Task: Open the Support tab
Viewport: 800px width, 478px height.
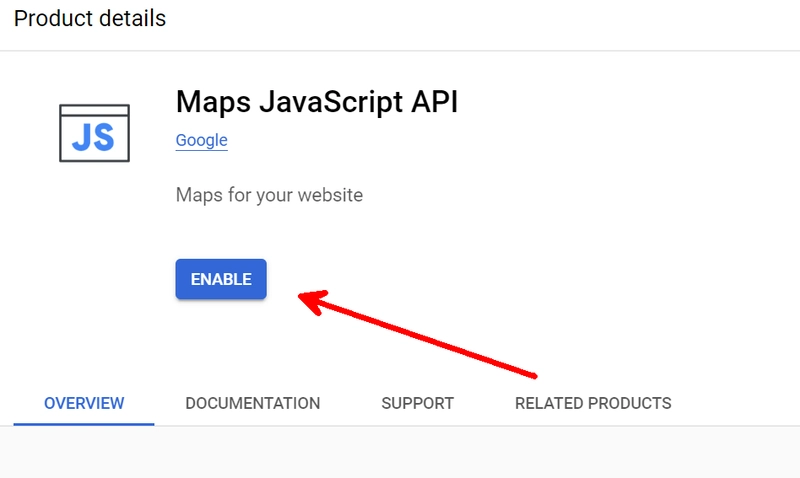Action: click(x=417, y=404)
